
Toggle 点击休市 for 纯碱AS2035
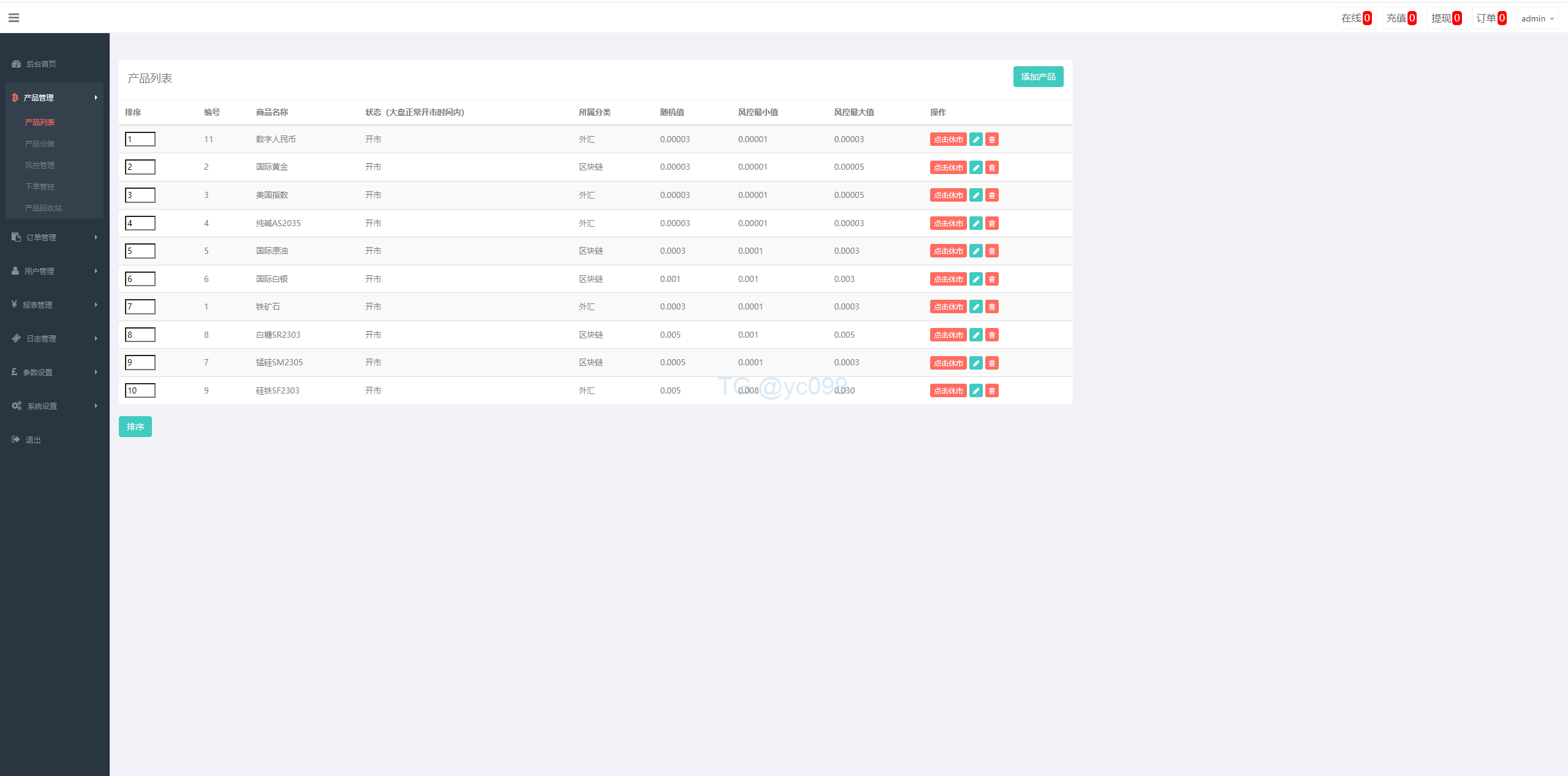(x=948, y=224)
